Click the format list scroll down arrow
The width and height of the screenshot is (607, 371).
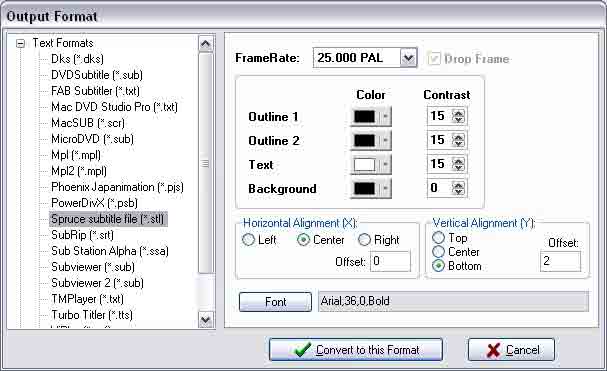pyautogui.click(x=205, y=320)
